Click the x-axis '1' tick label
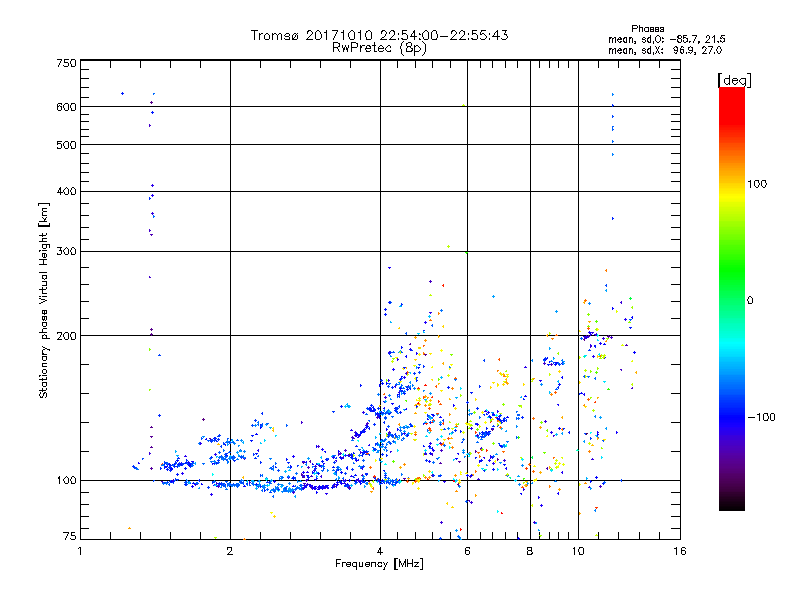 tap(80, 551)
